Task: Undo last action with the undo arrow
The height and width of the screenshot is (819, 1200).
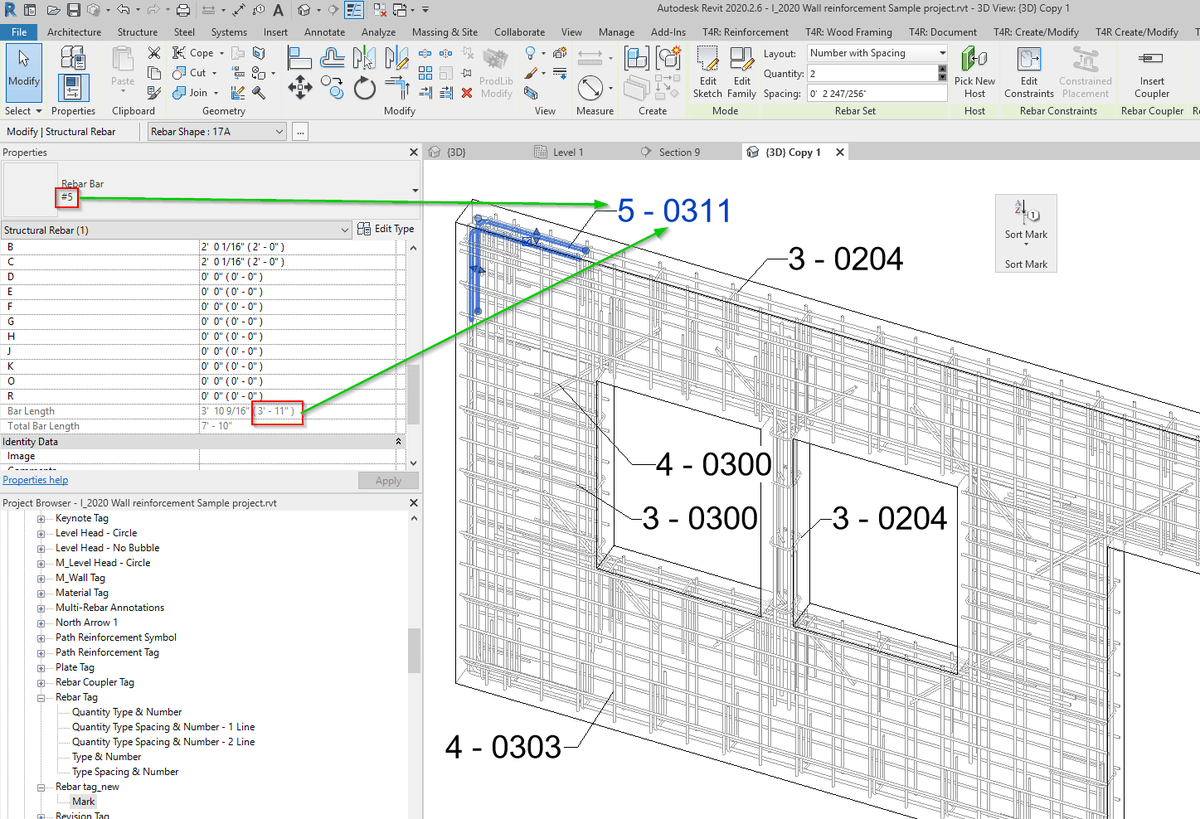Action: pos(122,10)
